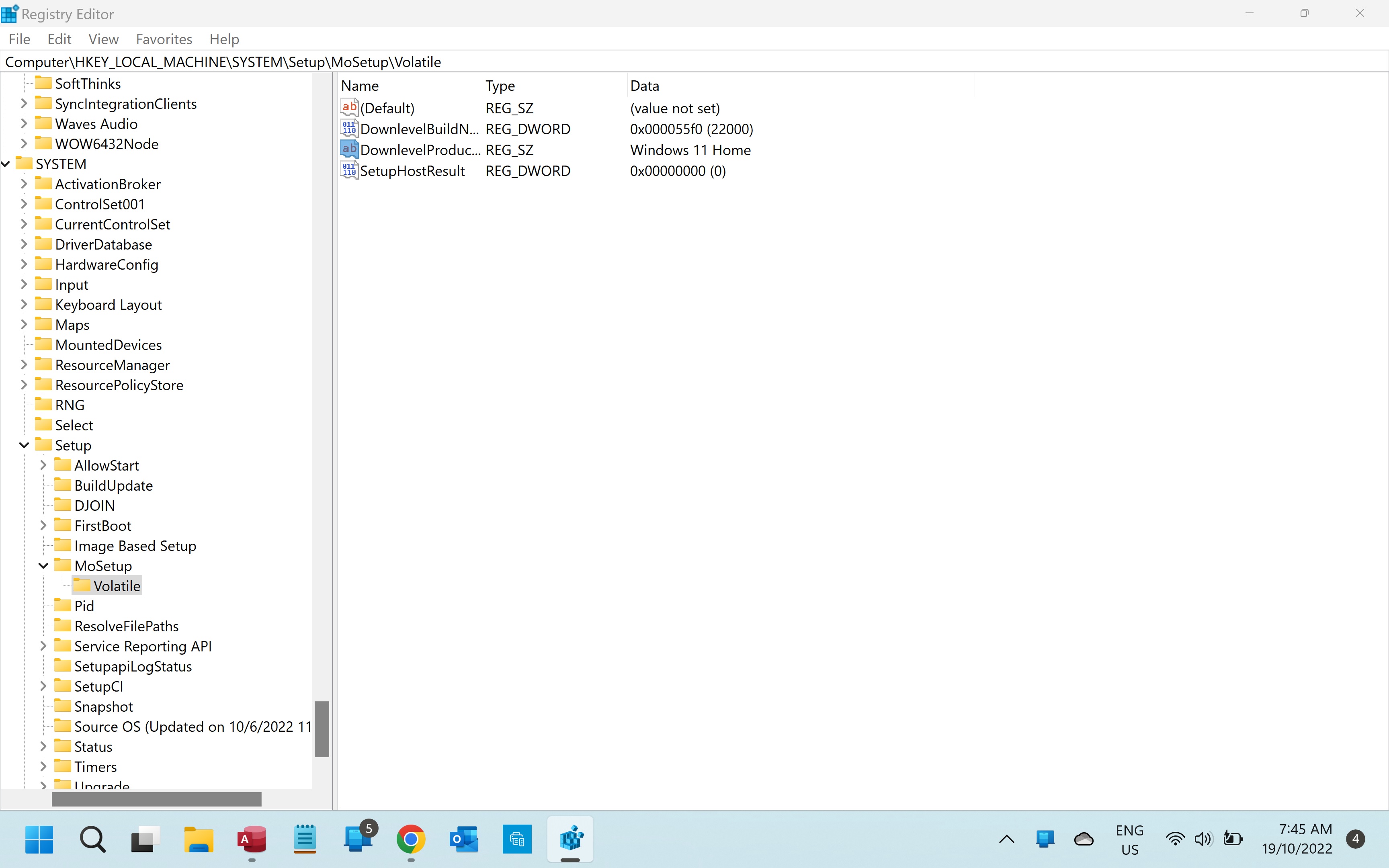
Task: Open Outlook from the taskbar
Action: click(464, 839)
